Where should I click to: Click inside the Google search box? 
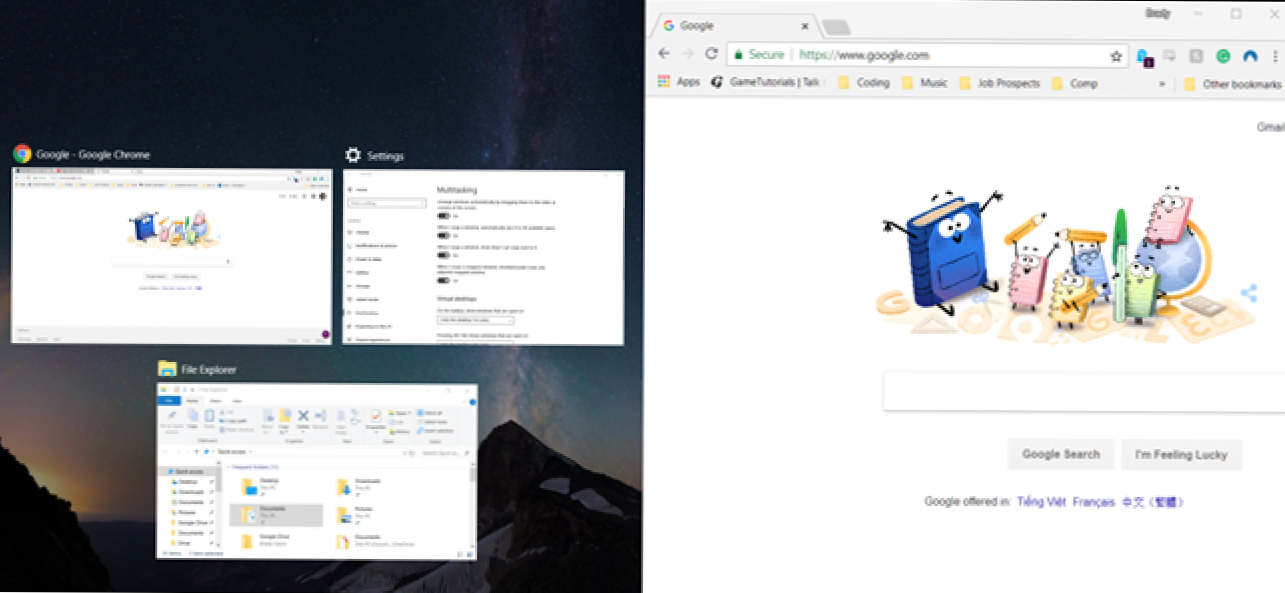click(1080, 392)
